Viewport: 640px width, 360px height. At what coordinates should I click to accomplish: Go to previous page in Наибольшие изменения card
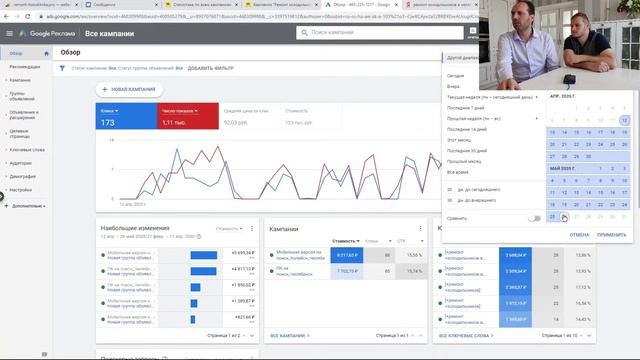(244, 336)
